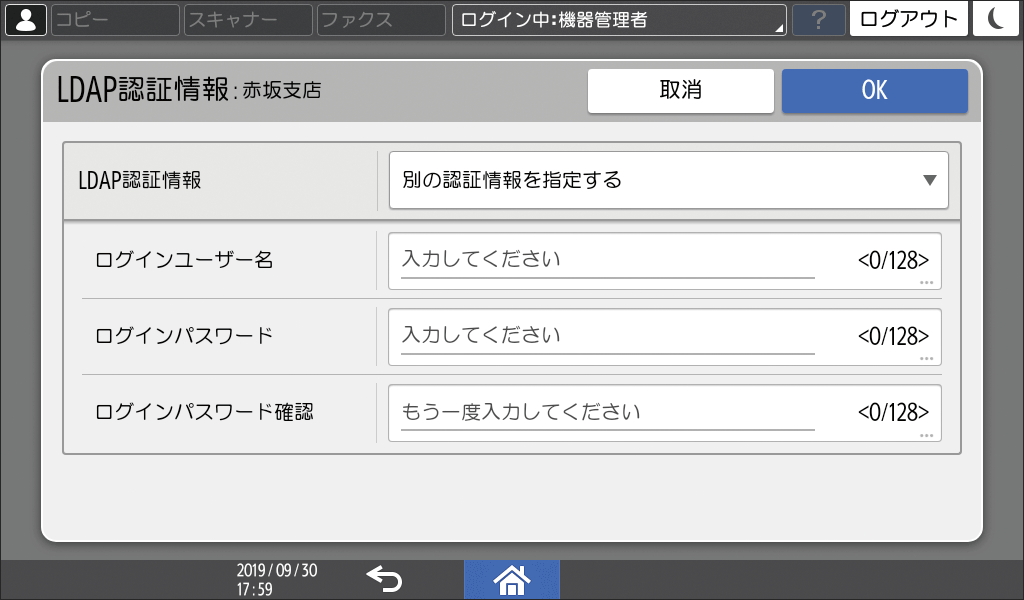Go back using the return arrow icon
Viewport: 1024px width, 600px height.
(387, 578)
